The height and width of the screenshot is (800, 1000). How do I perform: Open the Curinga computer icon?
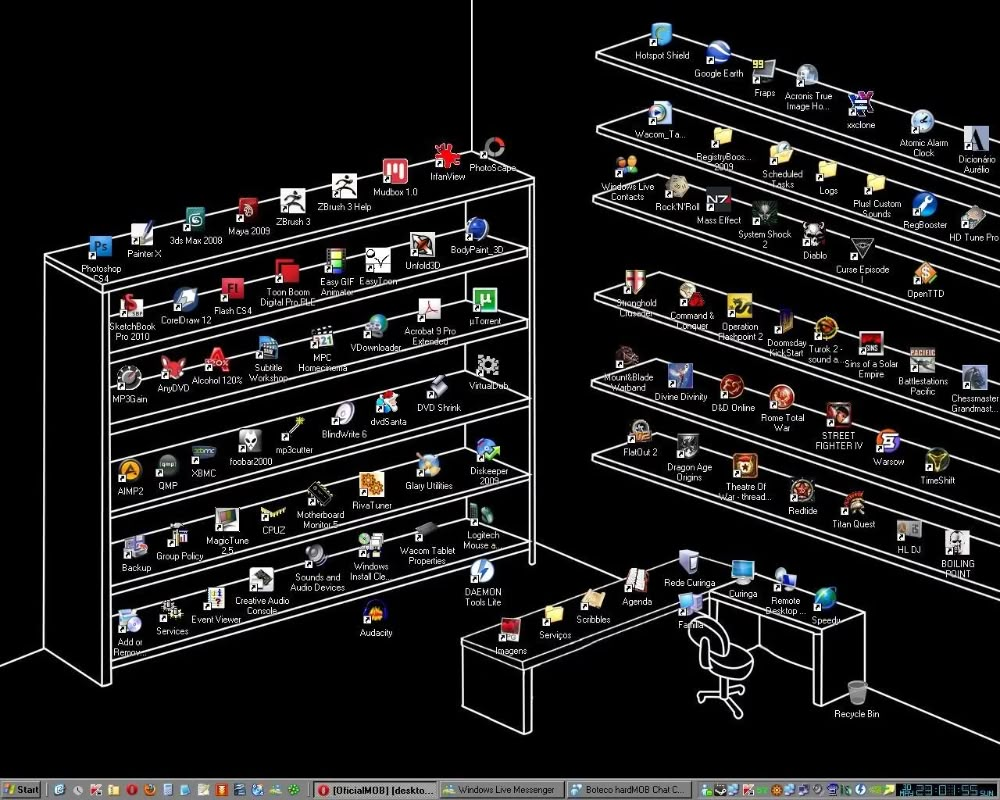pyautogui.click(x=742, y=573)
